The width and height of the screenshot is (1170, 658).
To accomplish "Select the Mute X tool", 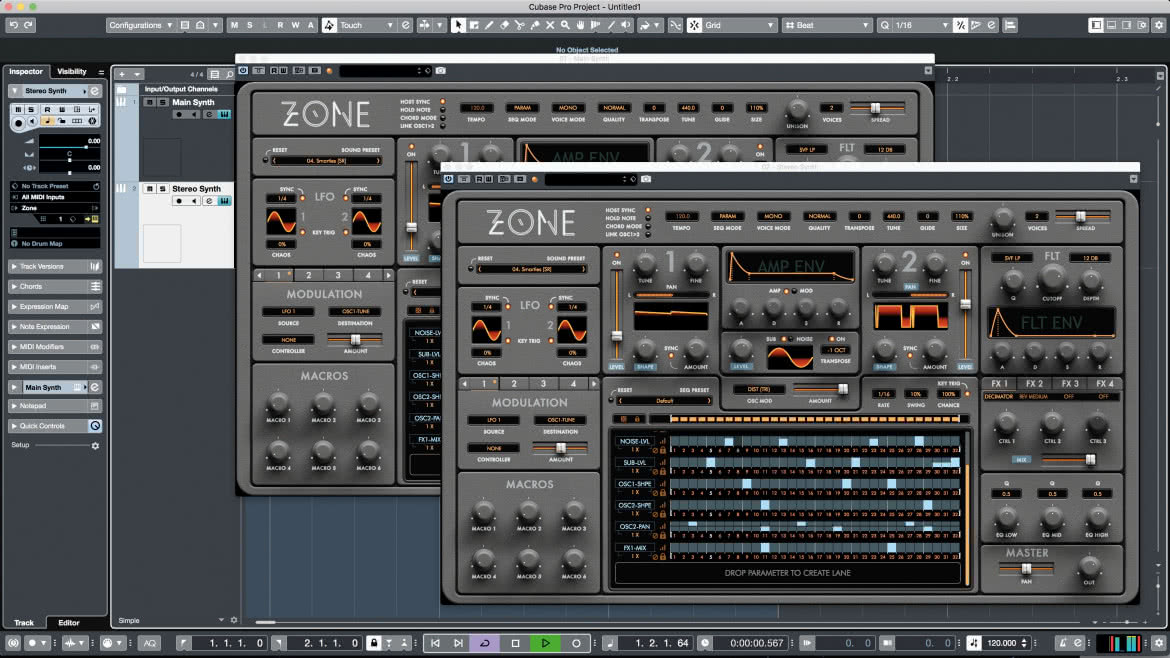I will pos(550,25).
